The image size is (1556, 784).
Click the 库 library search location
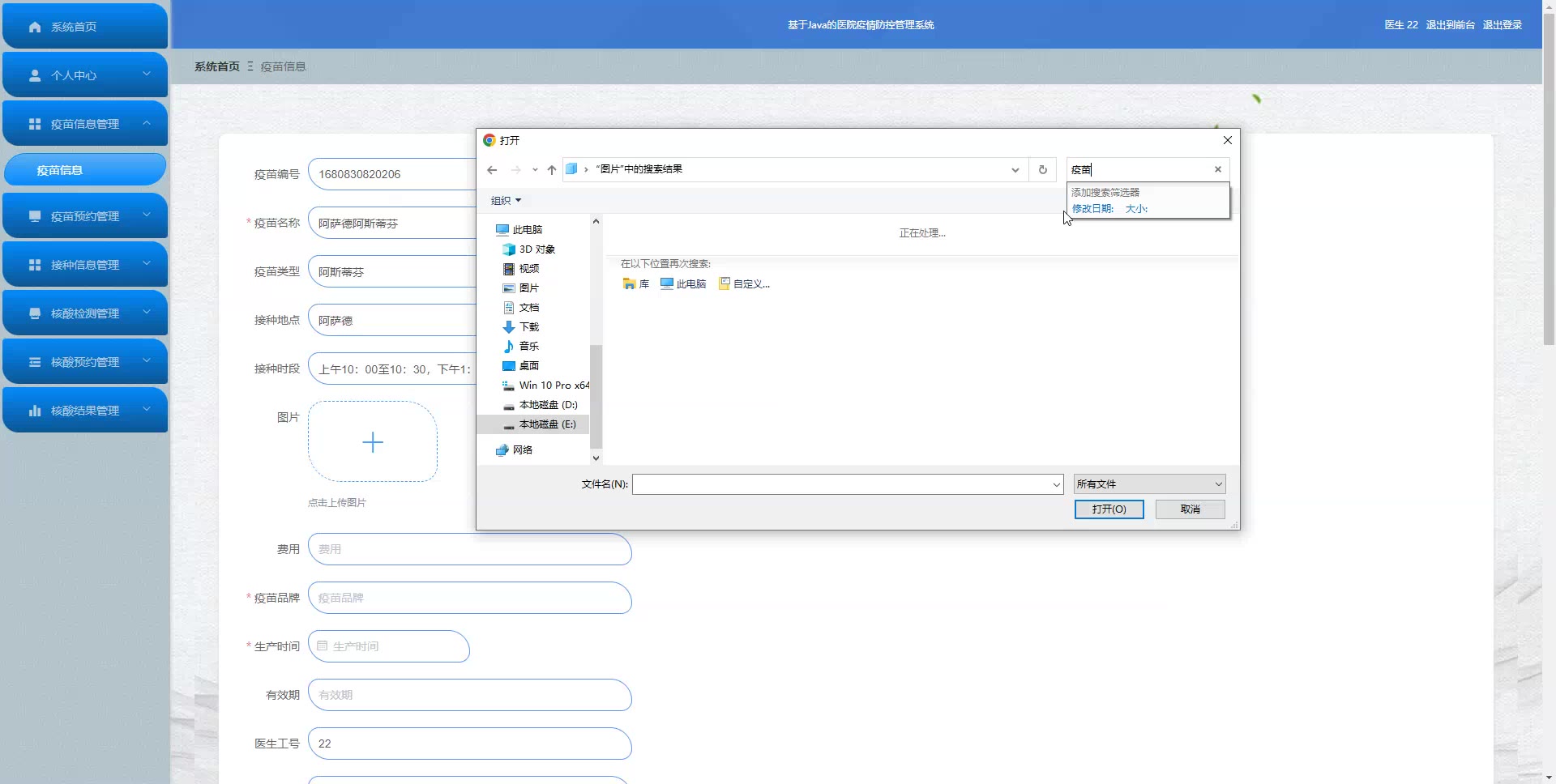click(x=636, y=284)
